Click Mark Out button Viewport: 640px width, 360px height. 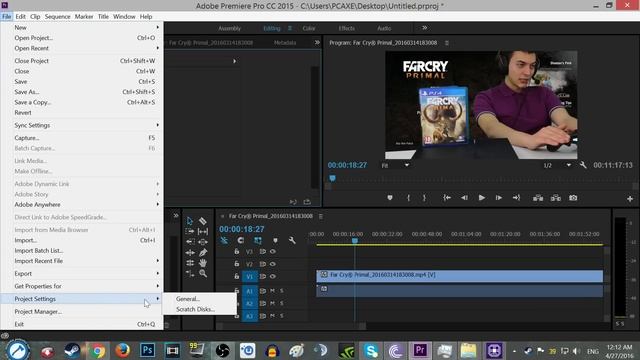[x=424, y=198]
